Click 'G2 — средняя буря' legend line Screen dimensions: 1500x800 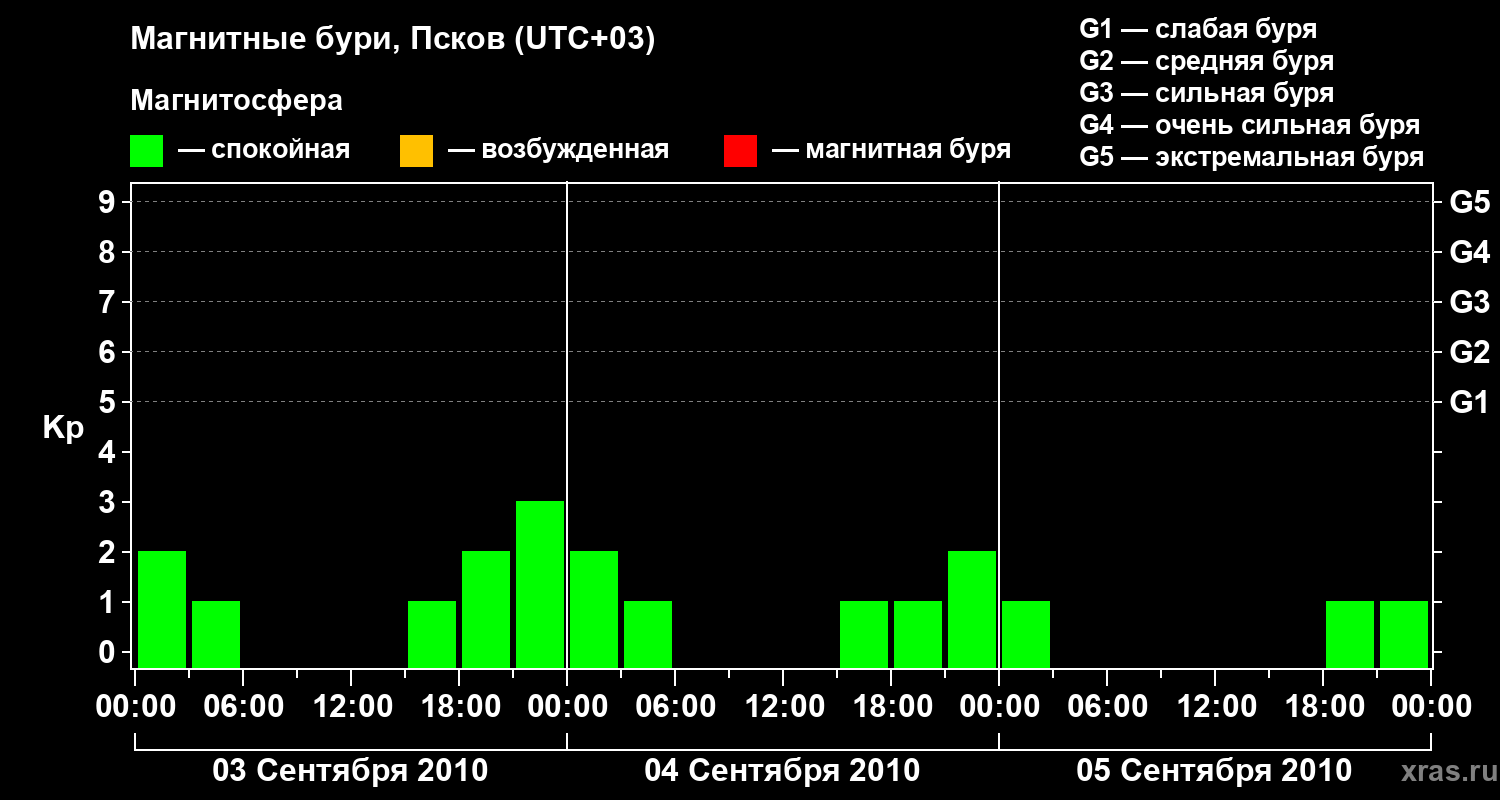point(1206,60)
